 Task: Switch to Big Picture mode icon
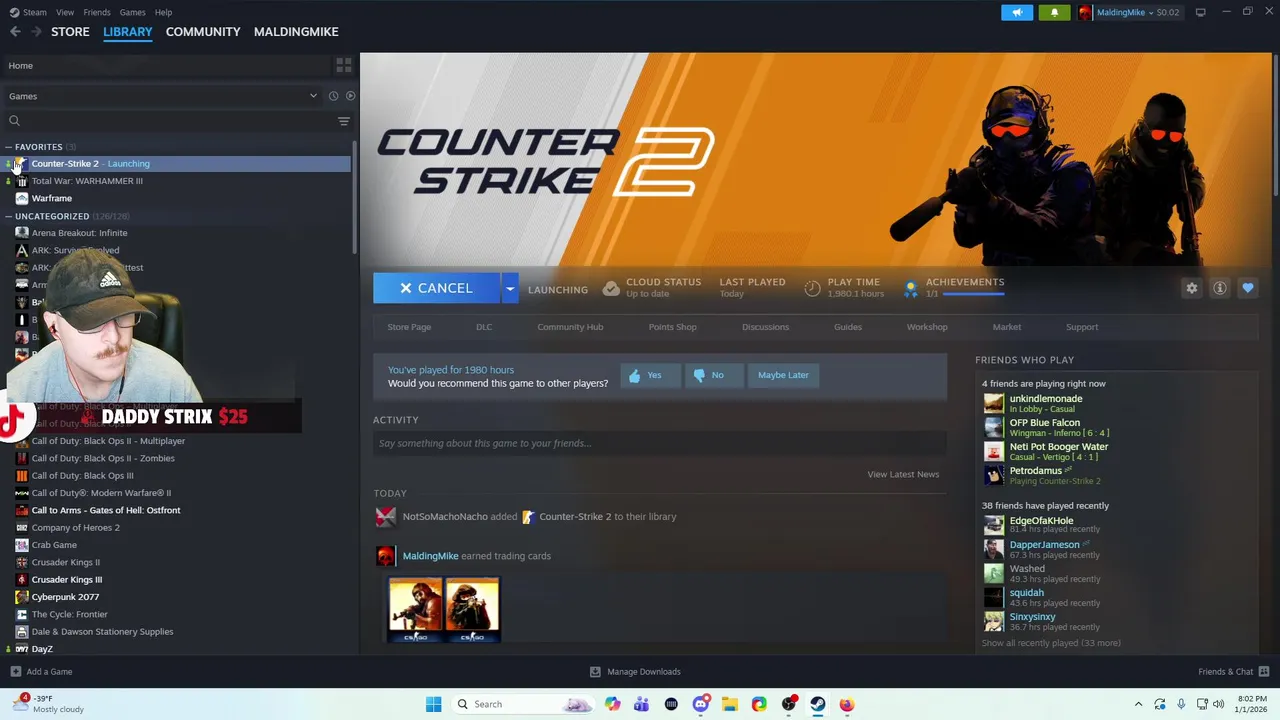point(1200,12)
